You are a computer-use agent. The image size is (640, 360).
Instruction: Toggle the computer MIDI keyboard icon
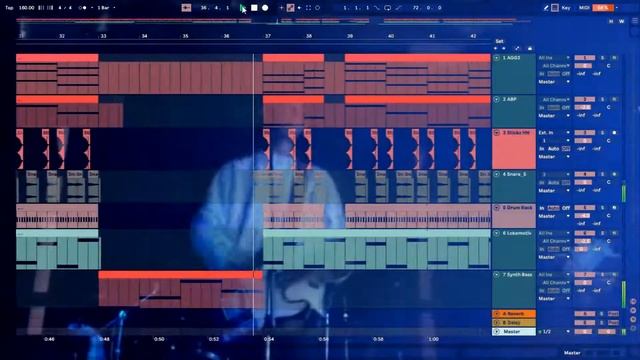coord(555,8)
